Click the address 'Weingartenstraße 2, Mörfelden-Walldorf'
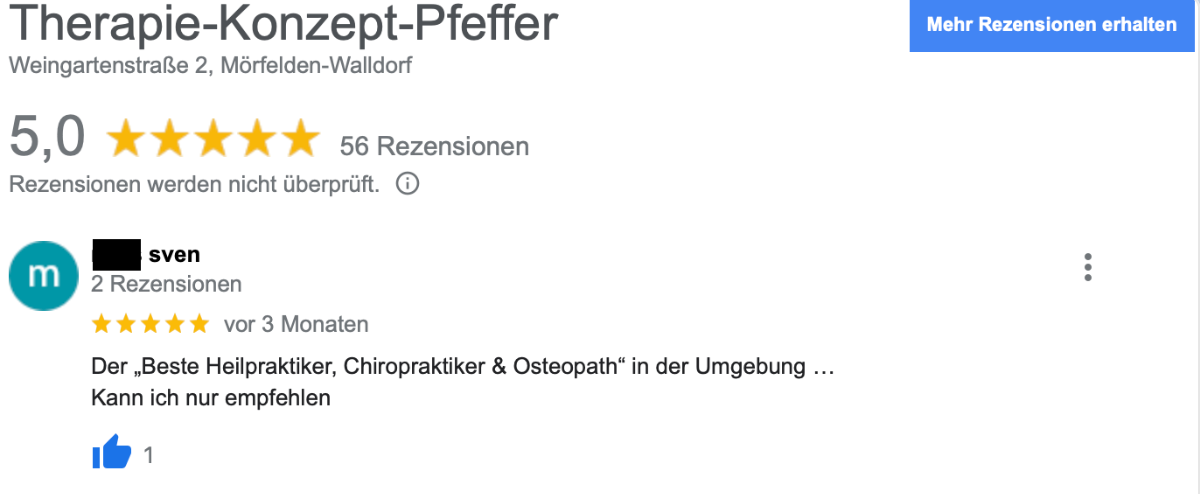Image resolution: width=1200 pixels, height=494 pixels. coord(210,66)
